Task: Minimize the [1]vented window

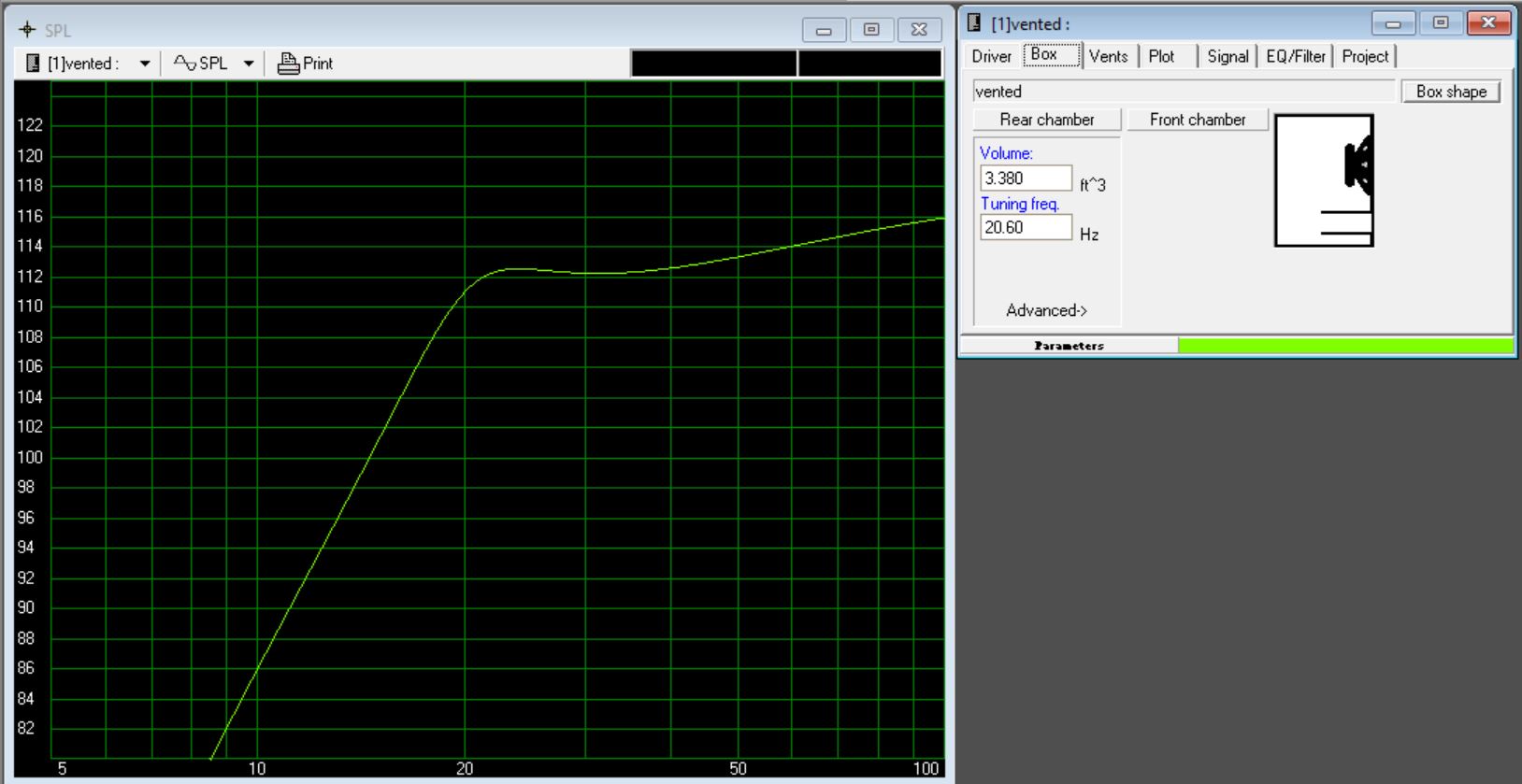Action: [x=1393, y=23]
